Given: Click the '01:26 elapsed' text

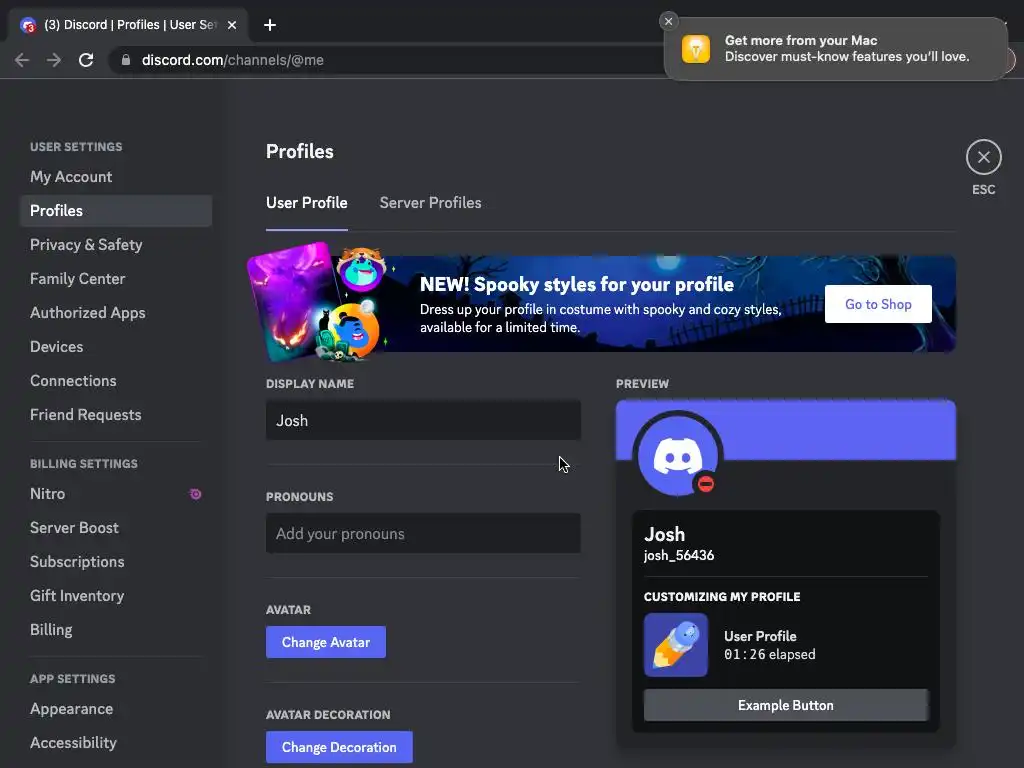Looking at the screenshot, I should point(769,654).
